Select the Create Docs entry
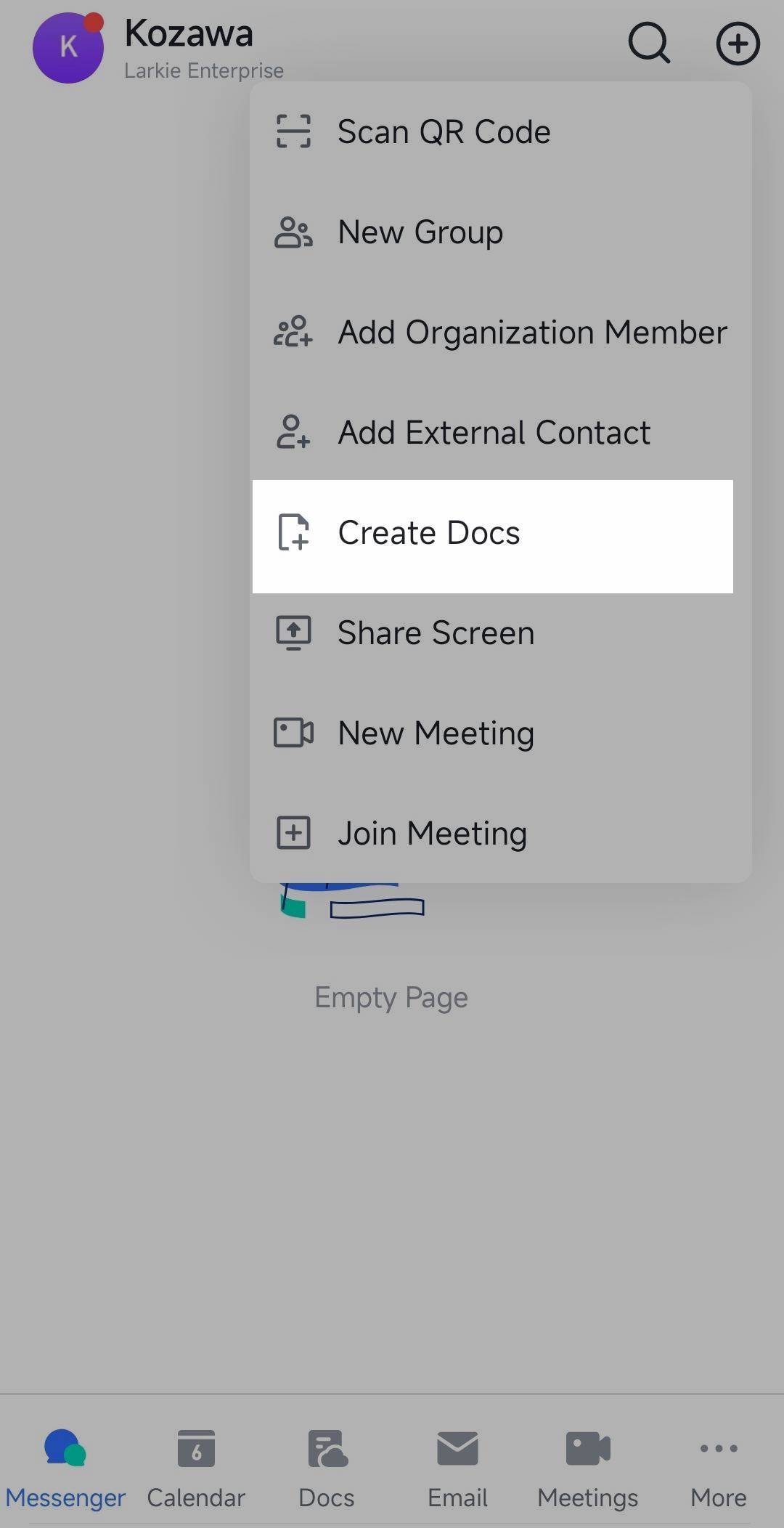The image size is (784, 1528). tap(429, 533)
